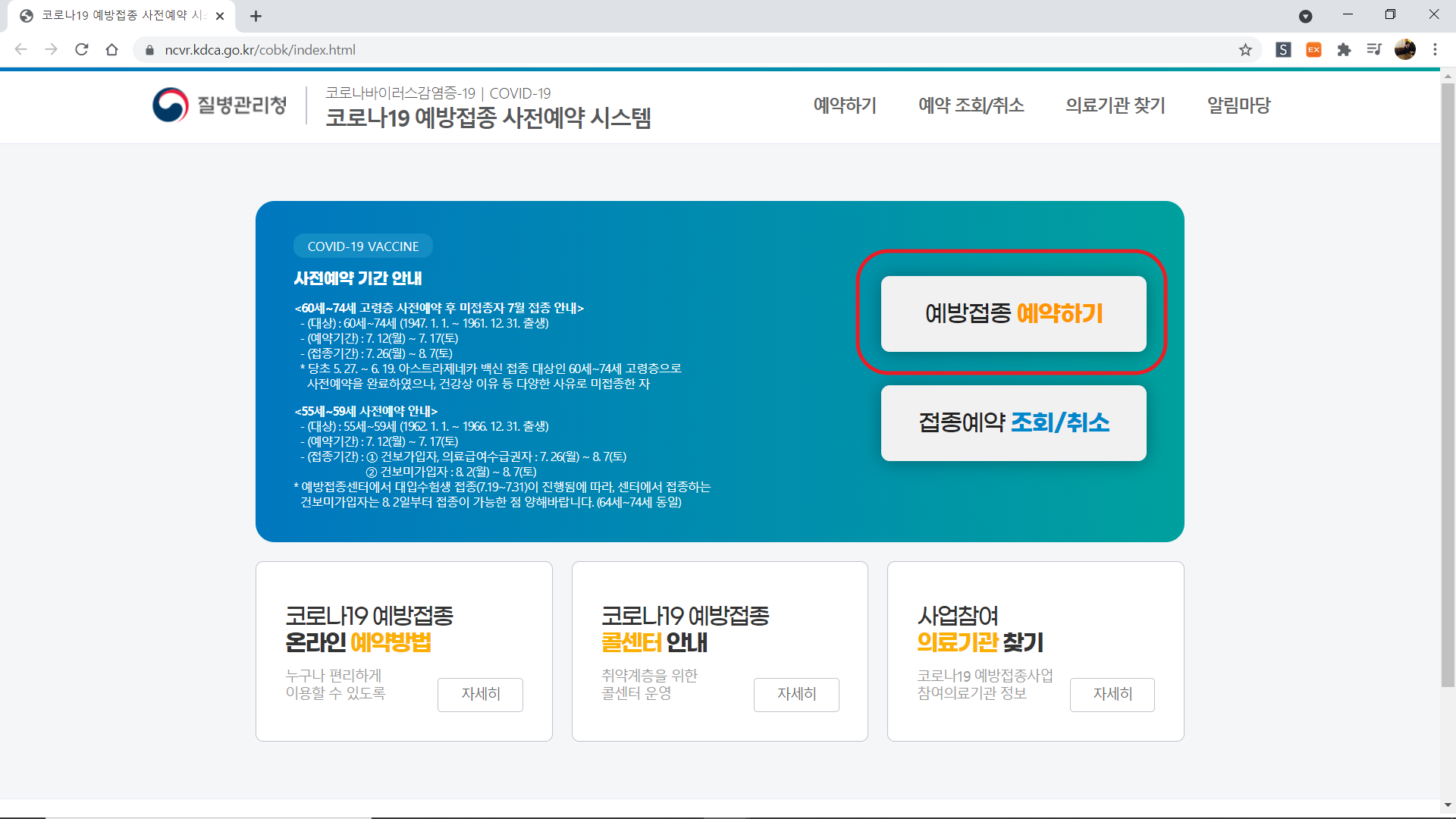
Task: Open 예약 조회/취소 menu item
Action: pyautogui.click(x=971, y=105)
